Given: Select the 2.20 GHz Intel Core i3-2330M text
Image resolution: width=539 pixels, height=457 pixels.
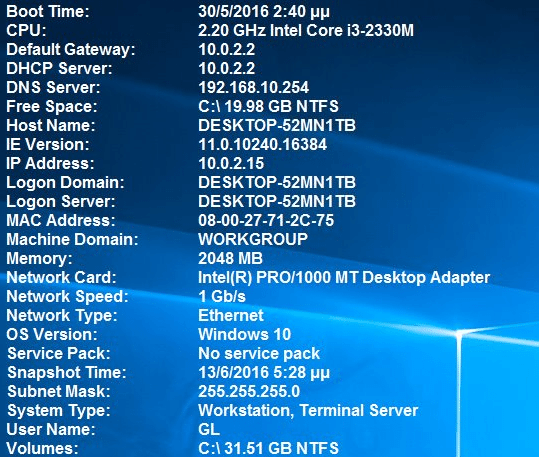Looking at the screenshot, I should (306, 31).
